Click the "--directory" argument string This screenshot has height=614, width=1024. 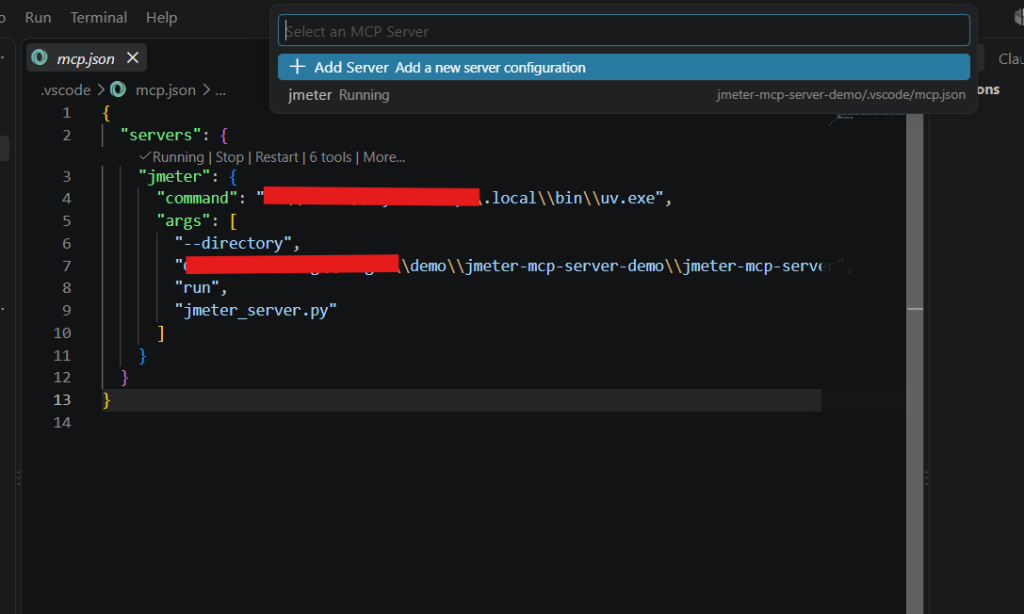[233, 244]
